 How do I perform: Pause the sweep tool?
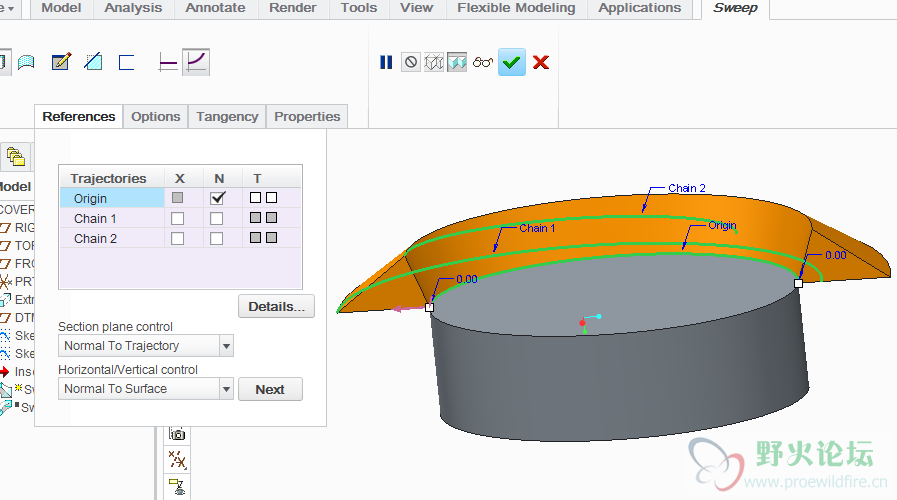point(386,62)
